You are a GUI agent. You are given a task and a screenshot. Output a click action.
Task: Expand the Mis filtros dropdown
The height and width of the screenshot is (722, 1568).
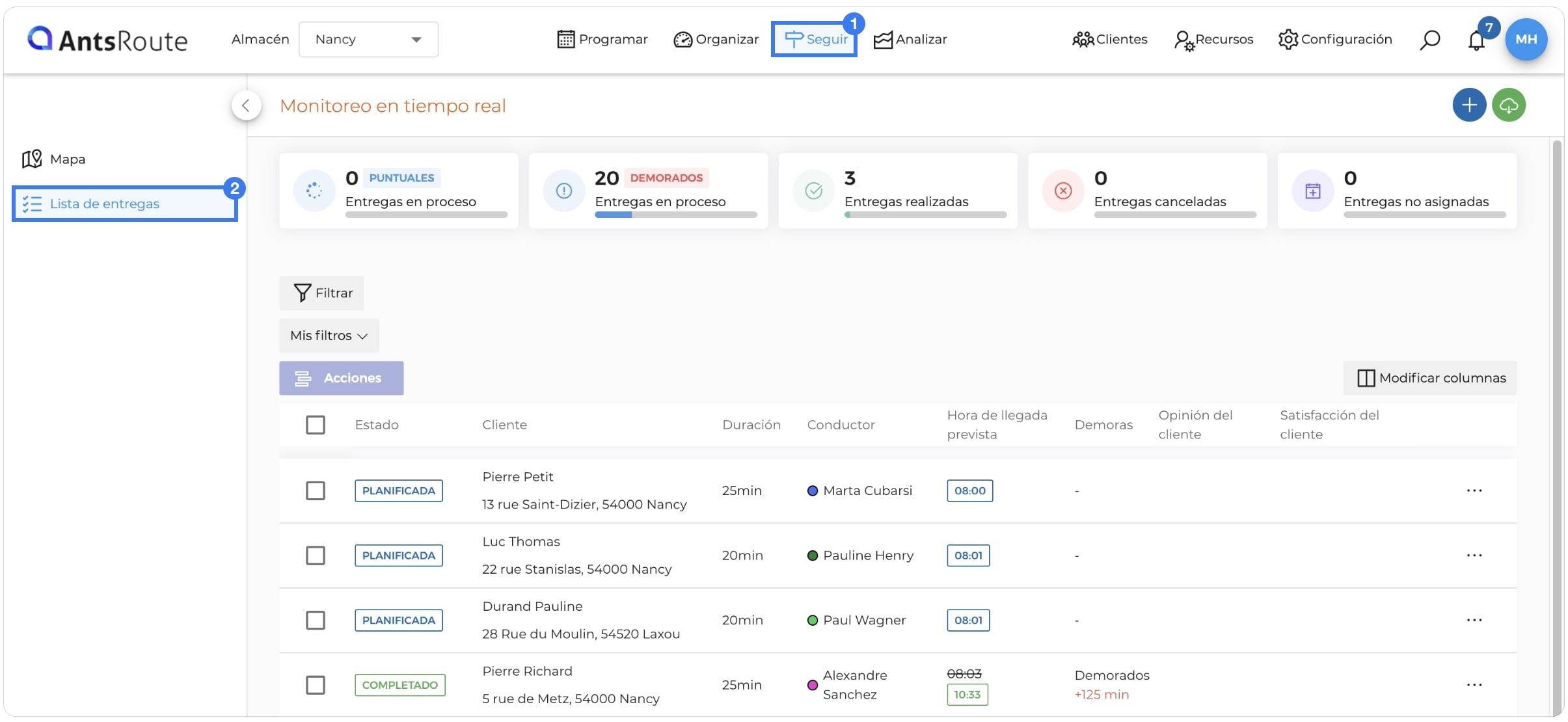[x=329, y=336]
